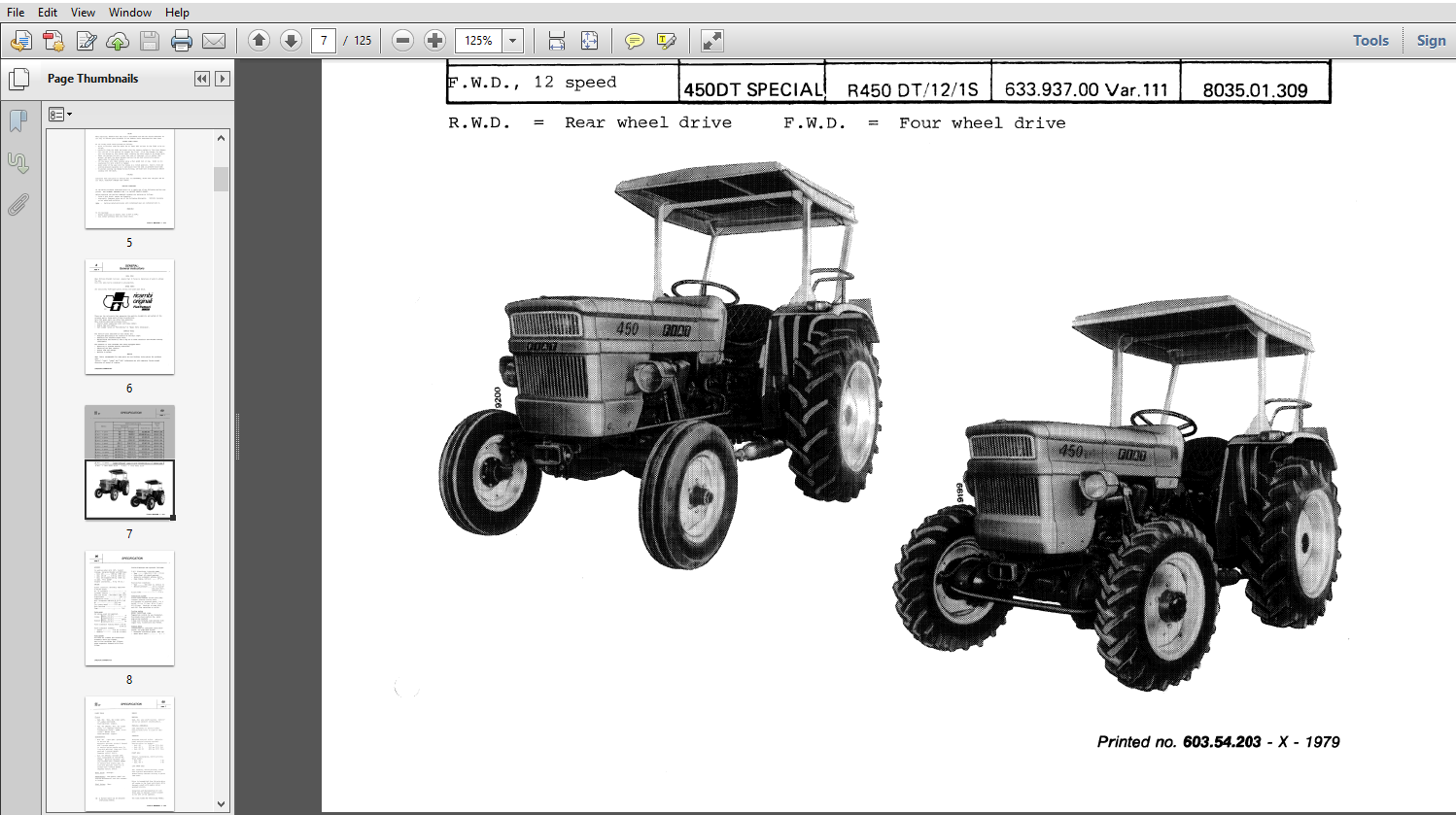This screenshot has width=1456, height=815.
Task: Click the four-wheel-drive tractor image
Action: [1119, 492]
